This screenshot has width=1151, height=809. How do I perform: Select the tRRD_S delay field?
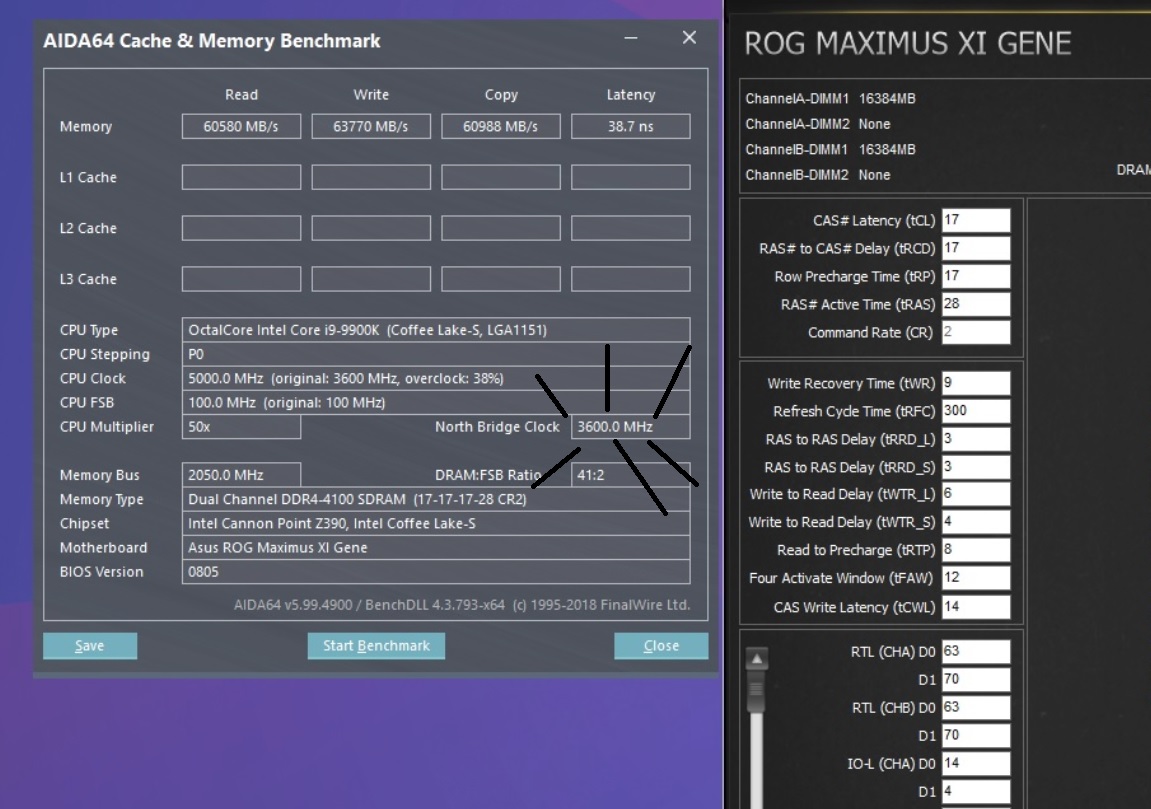click(976, 467)
